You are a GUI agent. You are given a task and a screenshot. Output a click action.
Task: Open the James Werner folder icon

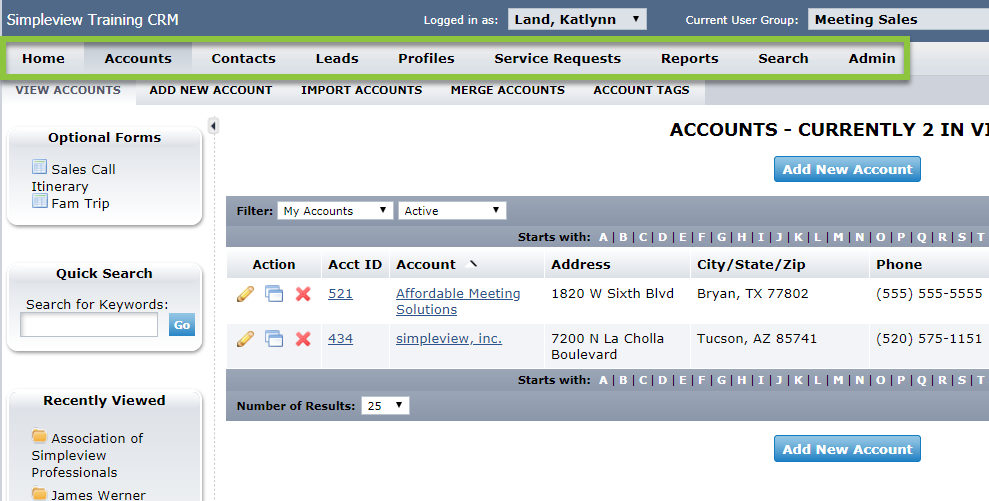pos(39,493)
